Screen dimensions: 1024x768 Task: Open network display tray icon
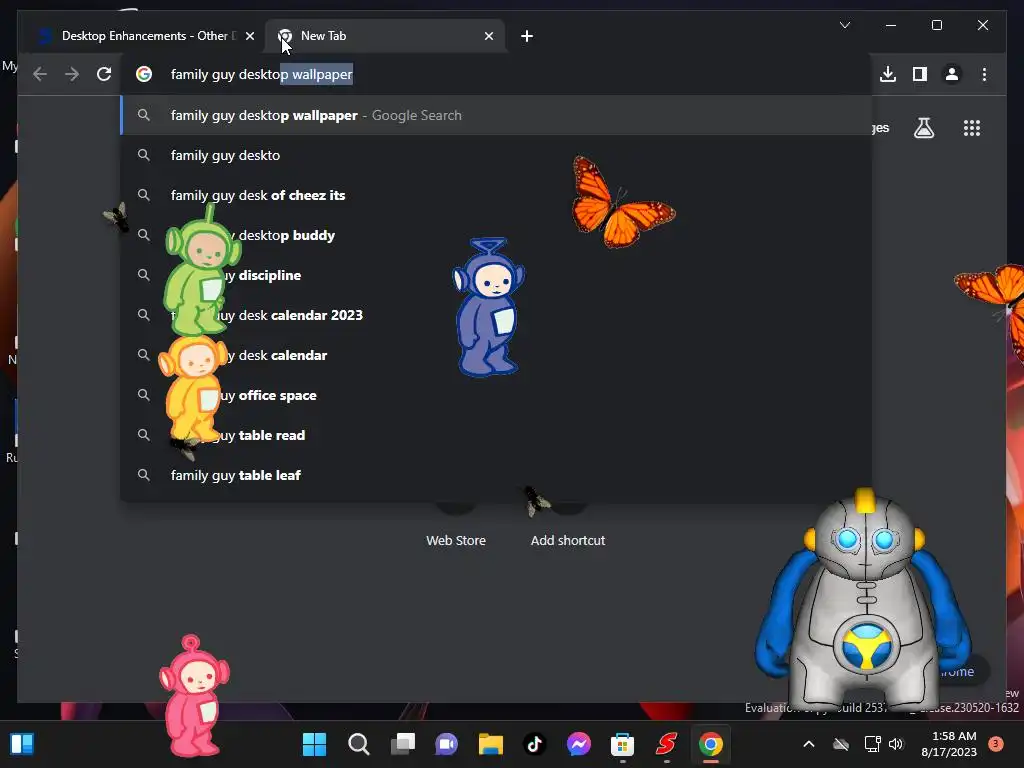pyautogui.click(x=872, y=744)
